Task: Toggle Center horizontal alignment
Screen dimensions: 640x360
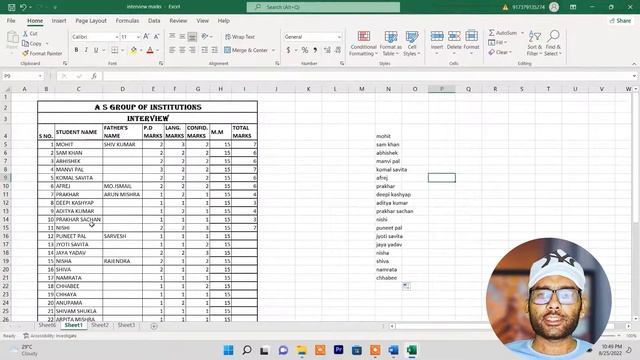Action: click(x=182, y=50)
